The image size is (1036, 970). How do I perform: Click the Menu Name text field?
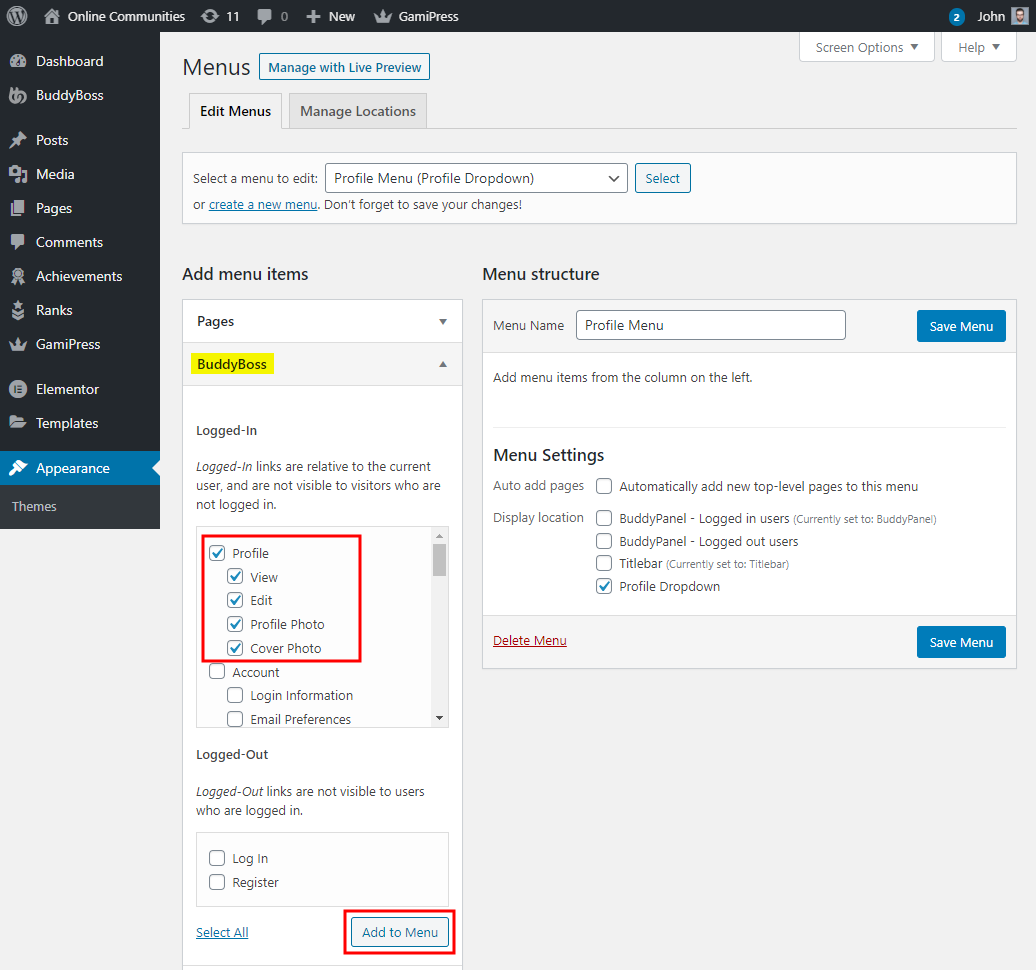click(710, 325)
